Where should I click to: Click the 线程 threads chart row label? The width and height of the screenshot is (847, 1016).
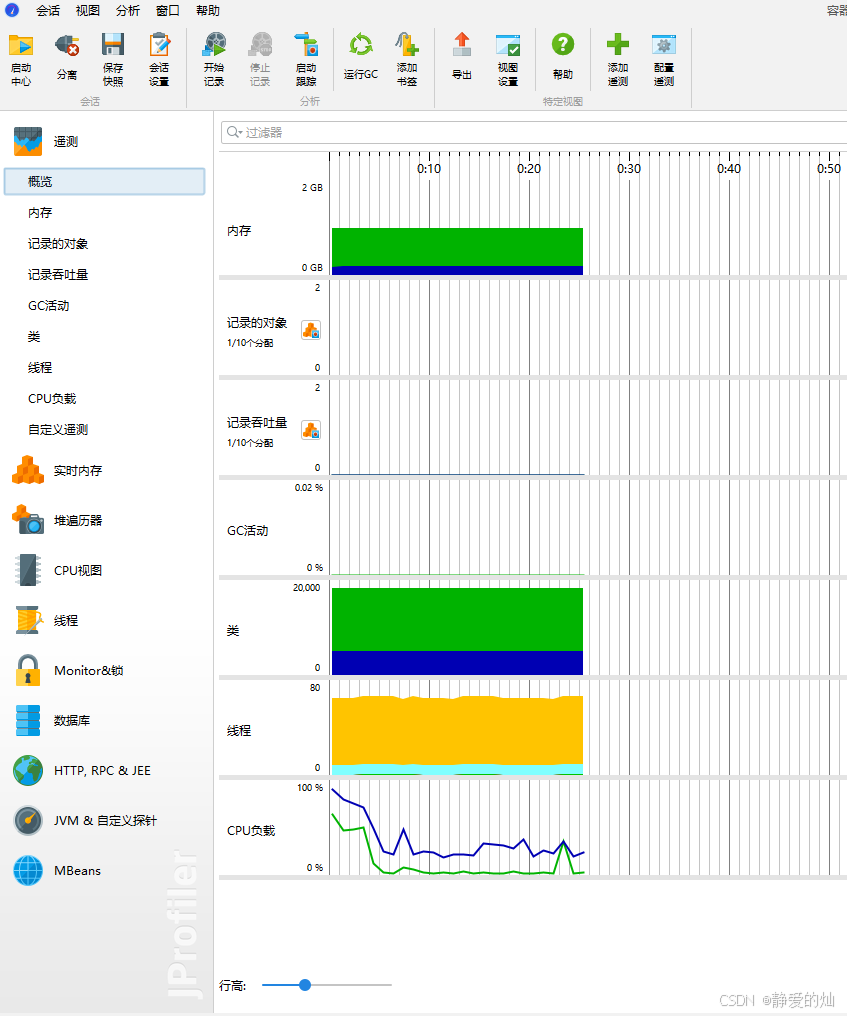point(238,730)
